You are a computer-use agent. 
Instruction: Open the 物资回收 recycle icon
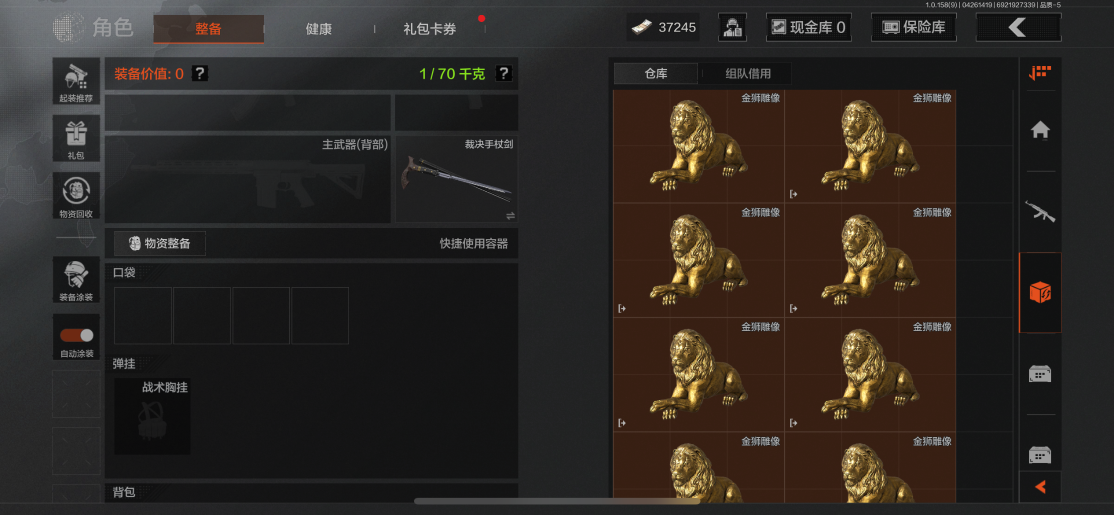tap(76, 195)
